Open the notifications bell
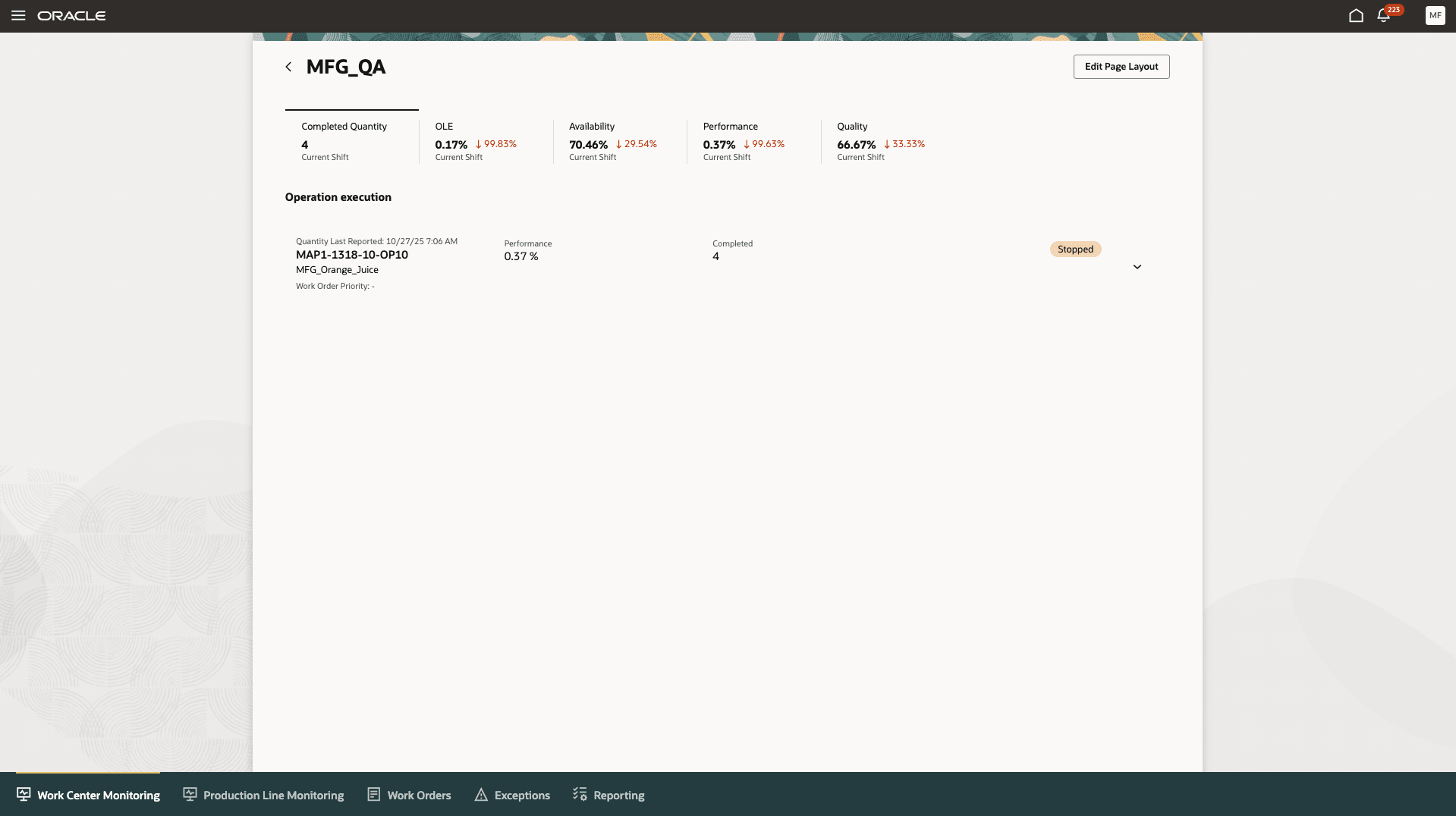This screenshot has width=1456, height=816. coord(1384,15)
